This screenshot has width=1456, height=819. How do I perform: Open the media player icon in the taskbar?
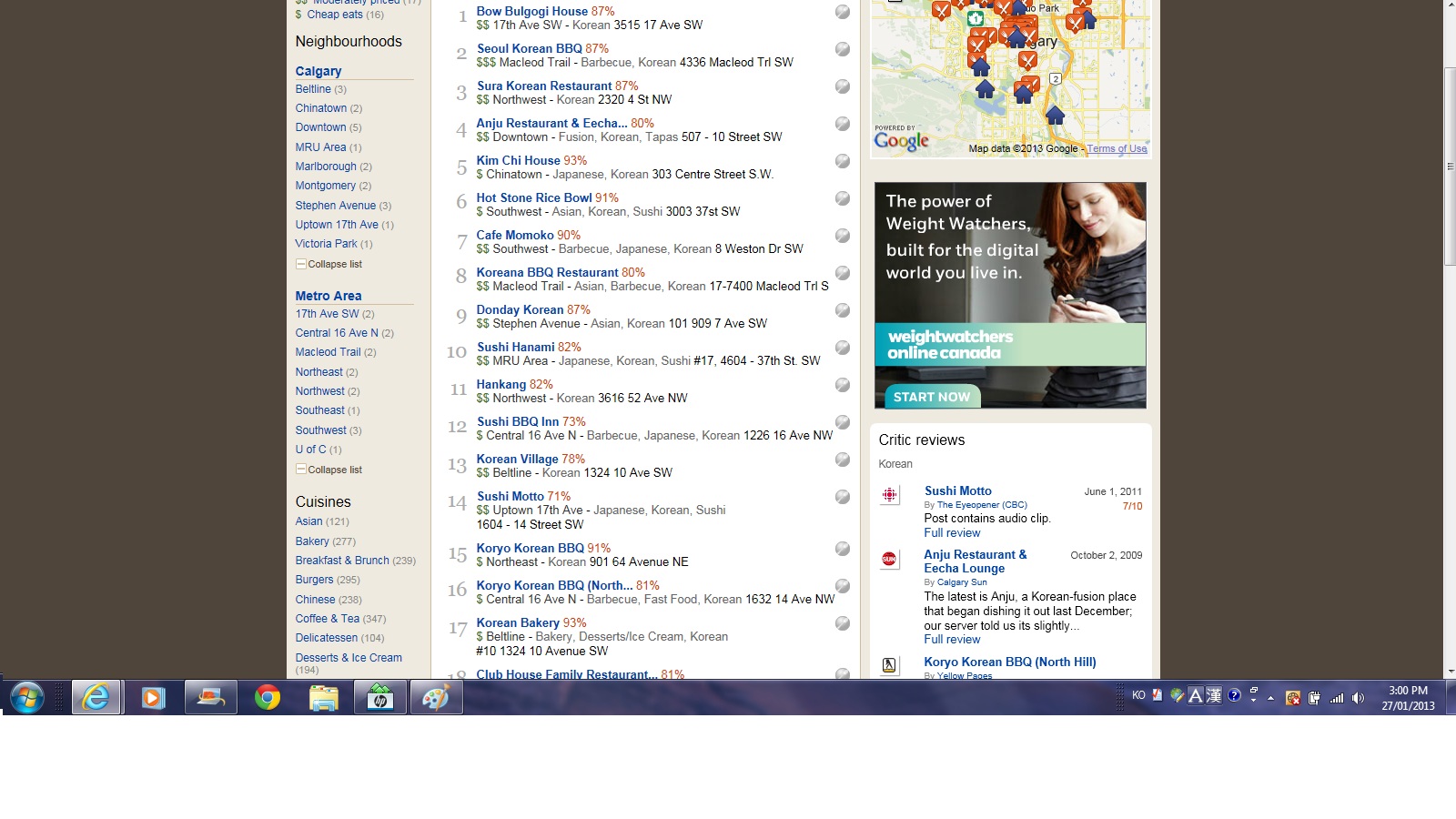[x=153, y=698]
